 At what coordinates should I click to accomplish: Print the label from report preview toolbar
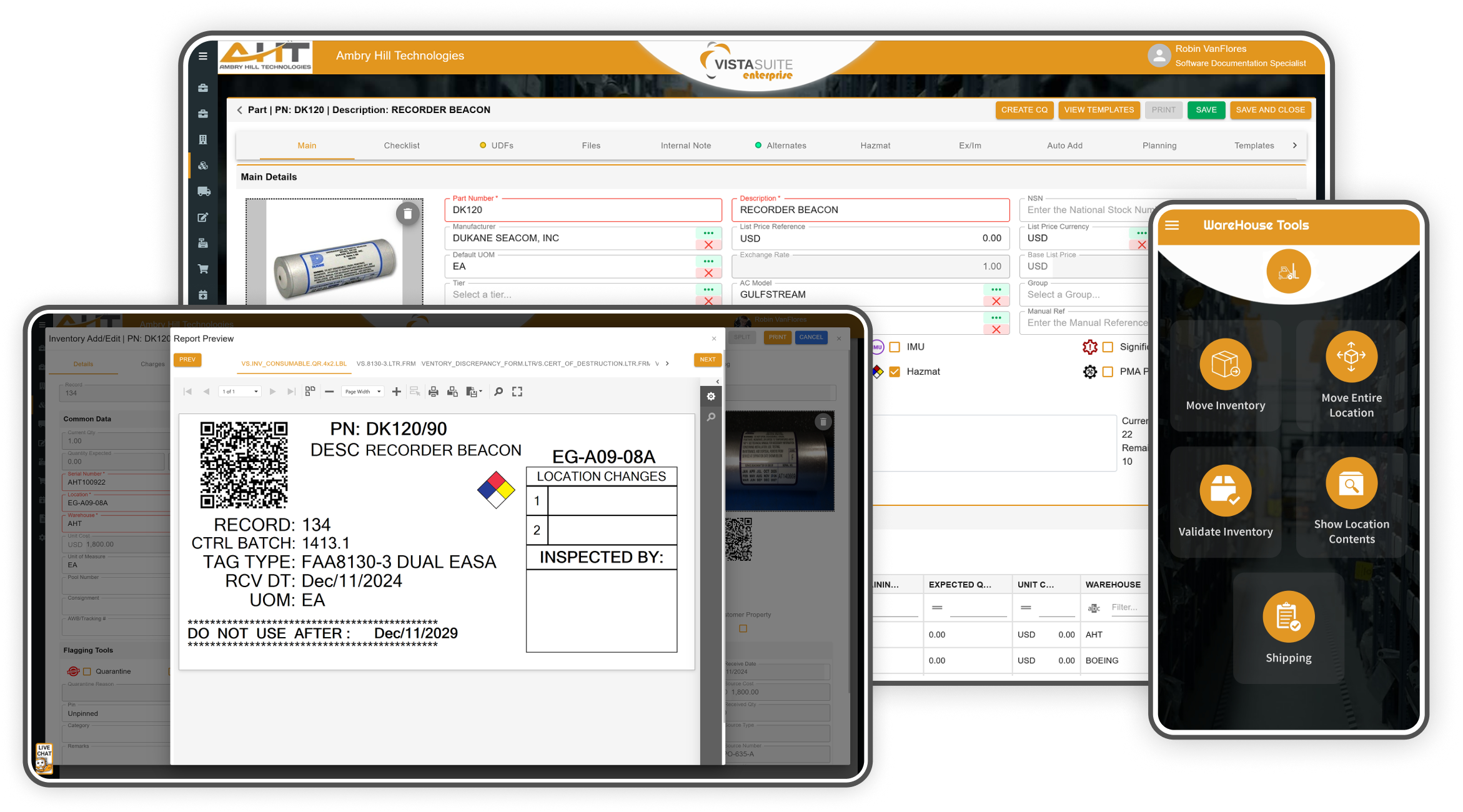[434, 392]
